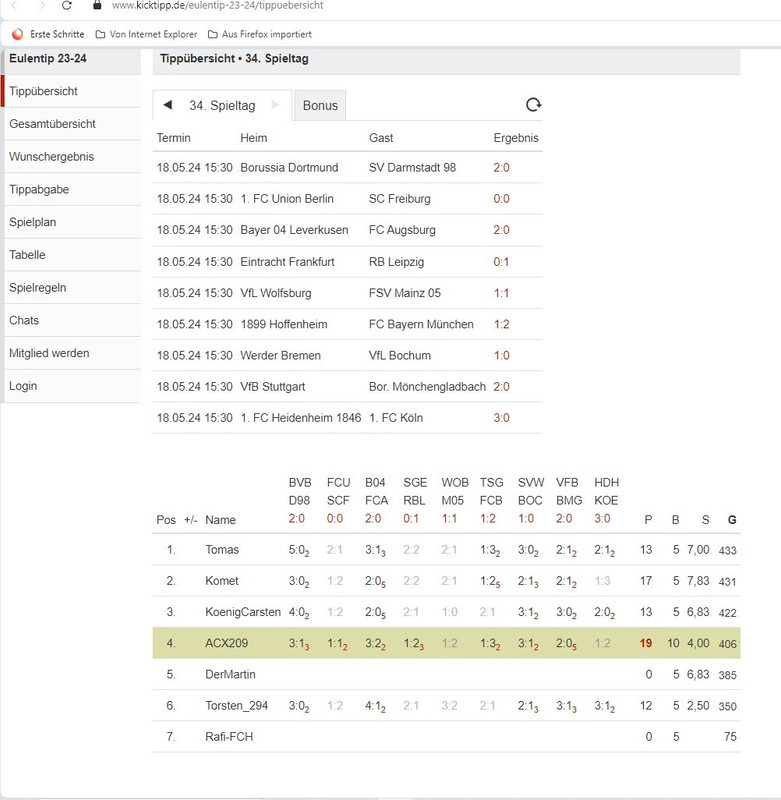Open Tippübersicht in sidebar

(72, 91)
